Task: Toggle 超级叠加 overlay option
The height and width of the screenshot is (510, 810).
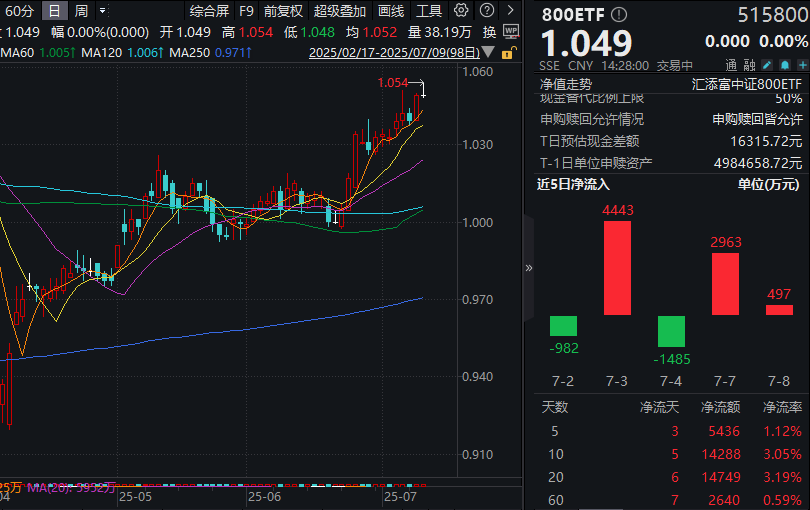Action: pyautogui.click(x=339, y=11)
